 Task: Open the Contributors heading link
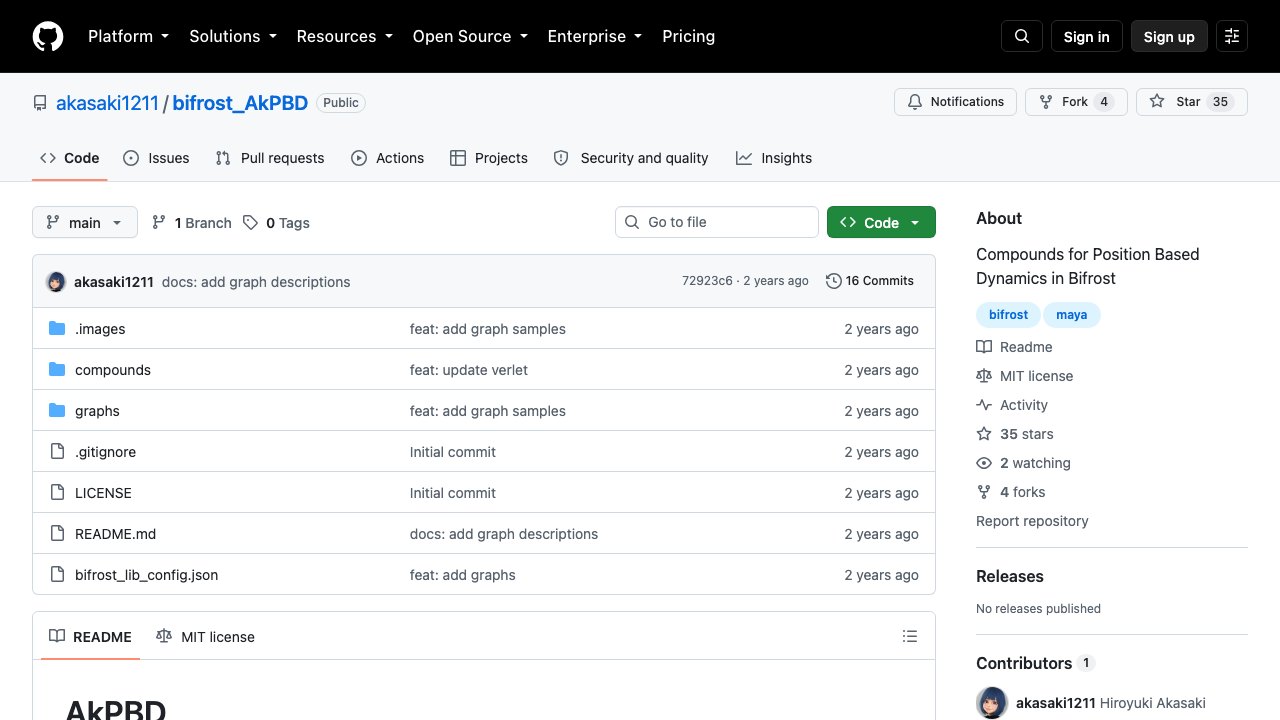1024,663
